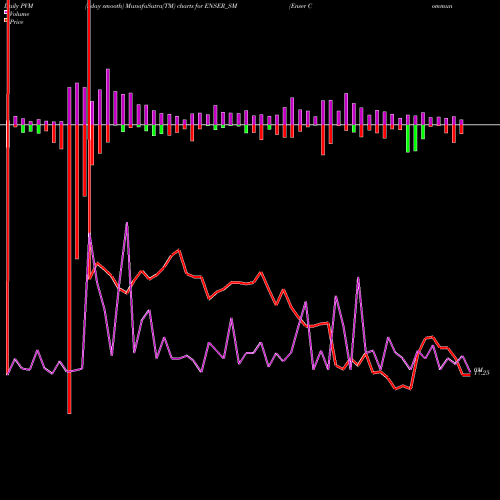
Task: Select the Price legend label
Action: (16, 22)
